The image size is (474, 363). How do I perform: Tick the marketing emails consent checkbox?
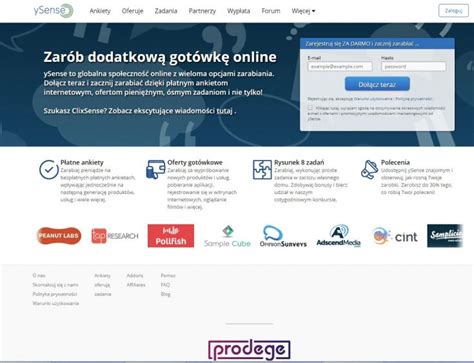tap(310, 108)
